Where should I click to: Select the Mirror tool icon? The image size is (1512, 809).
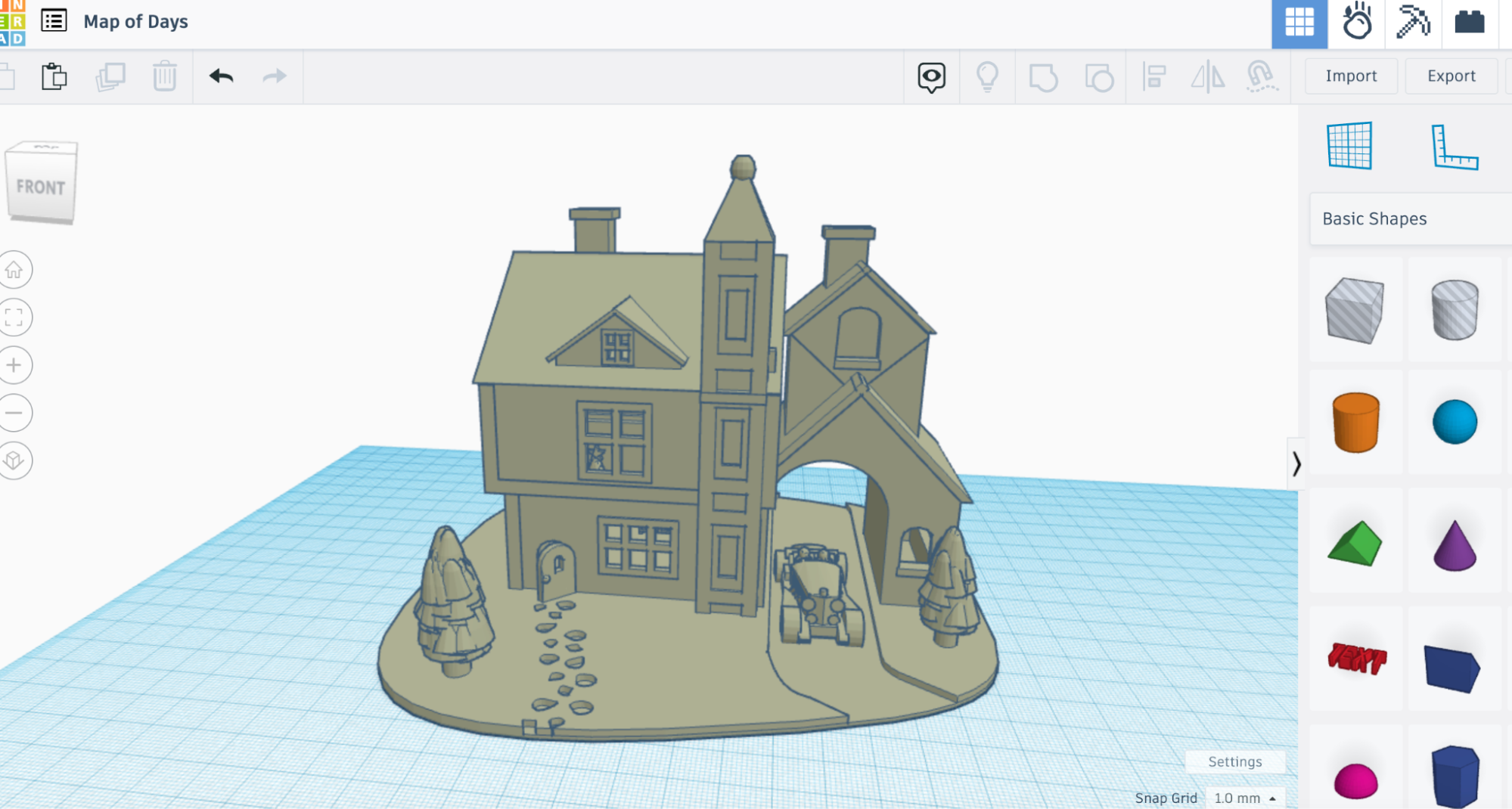[x=1207, y=76]
